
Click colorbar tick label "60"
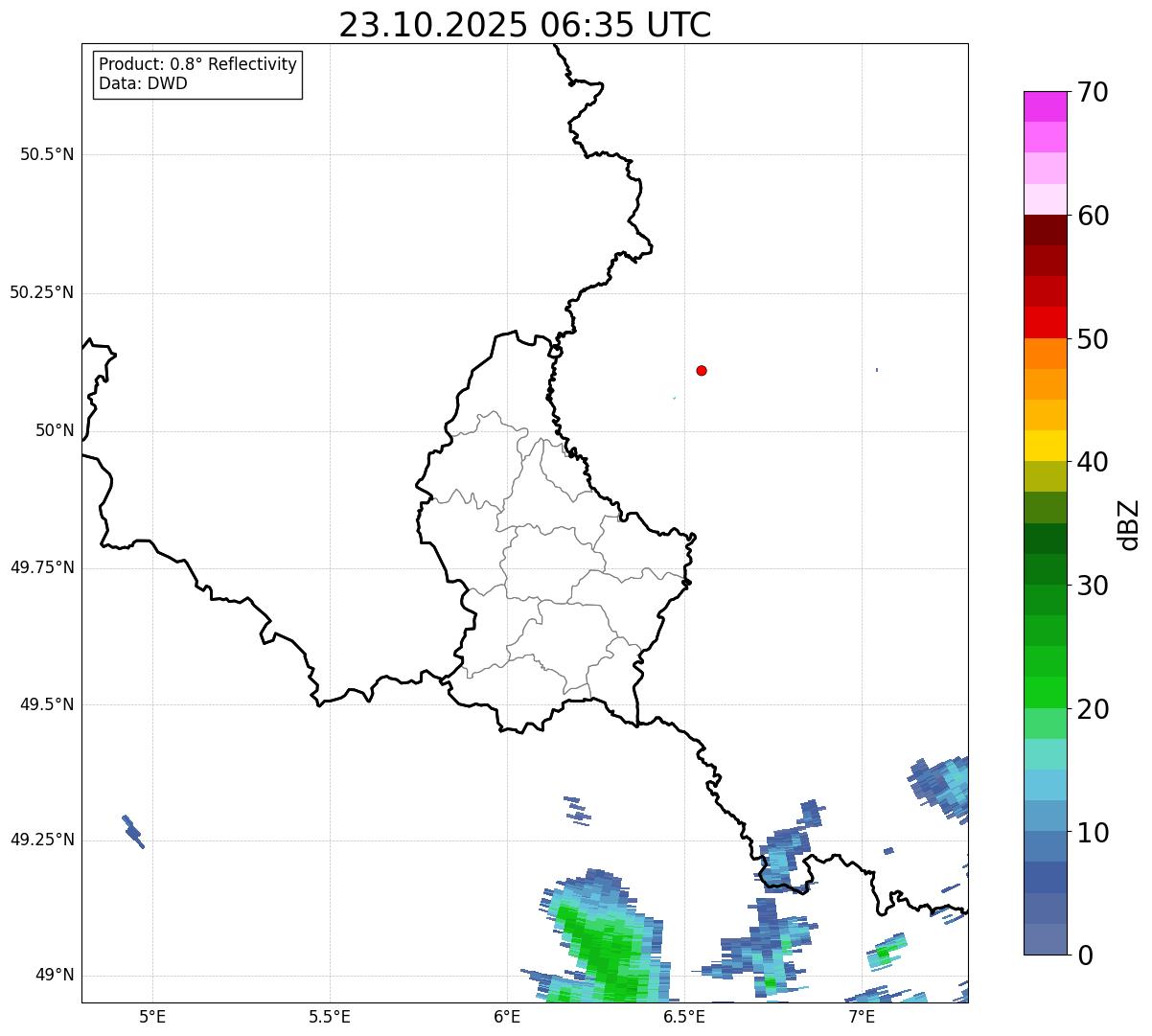pos(1093,216)
